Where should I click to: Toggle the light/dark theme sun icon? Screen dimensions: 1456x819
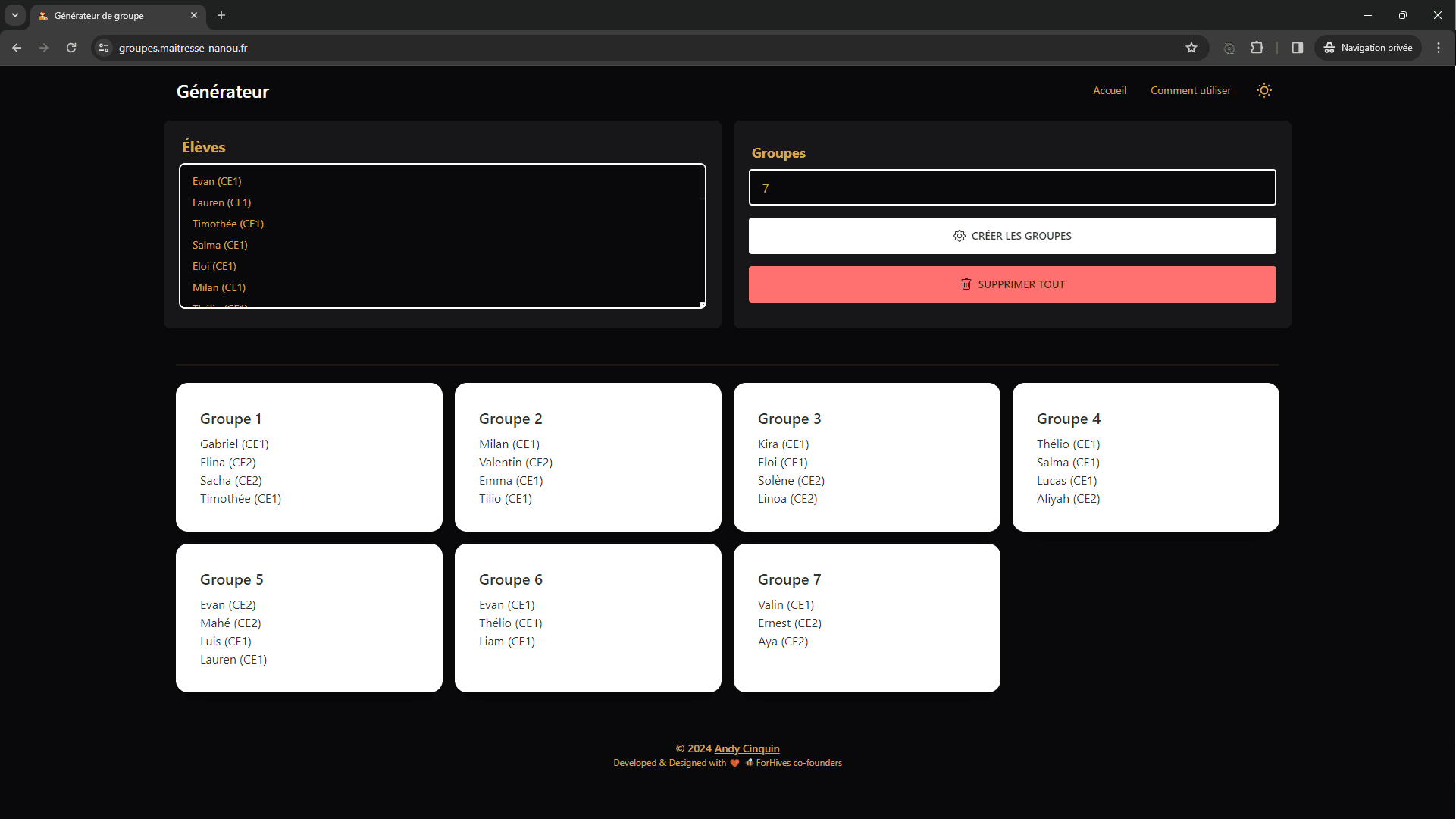click(x=1263, y=90)
